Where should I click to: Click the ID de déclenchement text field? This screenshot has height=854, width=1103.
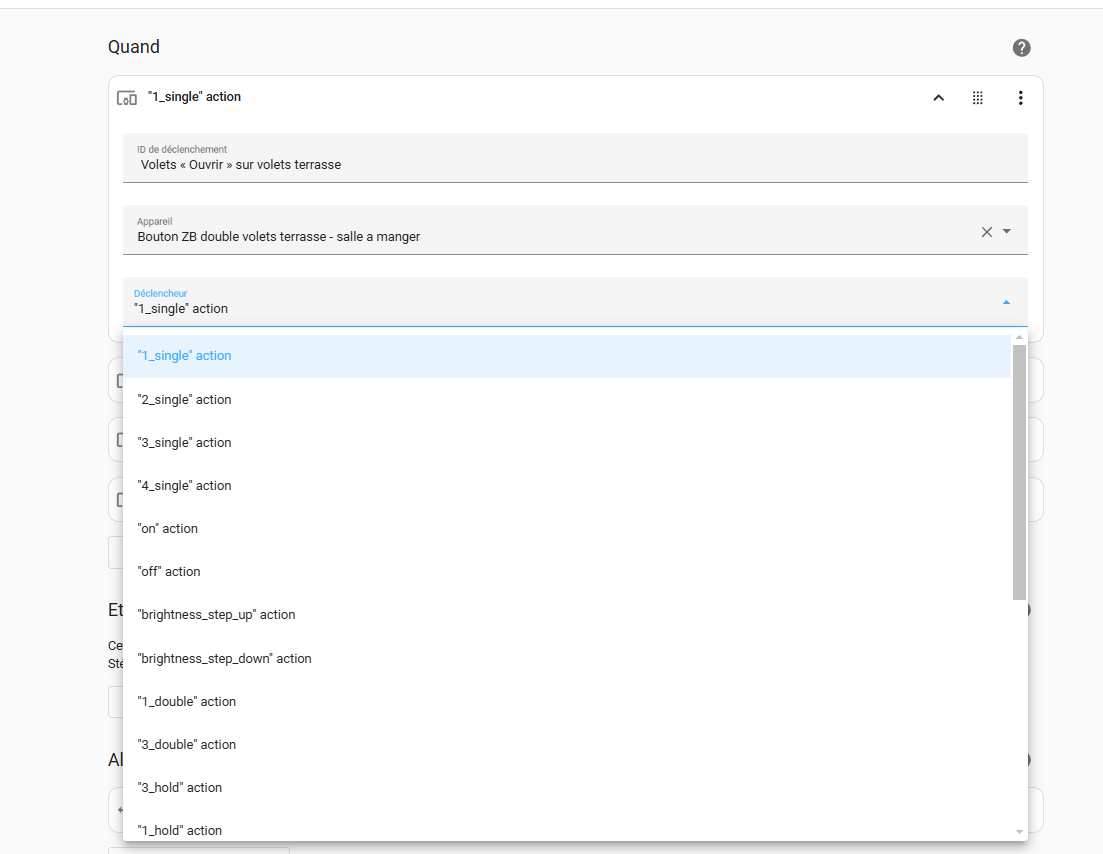[x=574, y=165]
